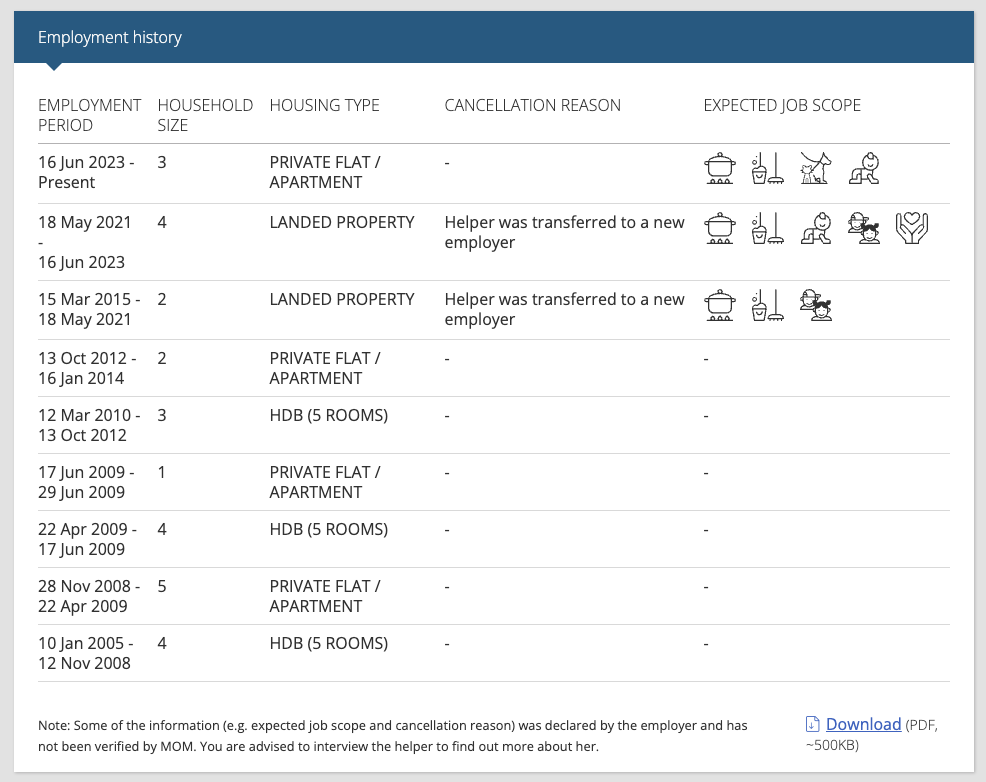Click household size 3 in 16 Jun 2023 row
Screen dimensions: 986x782
click(x=162, y=162)
